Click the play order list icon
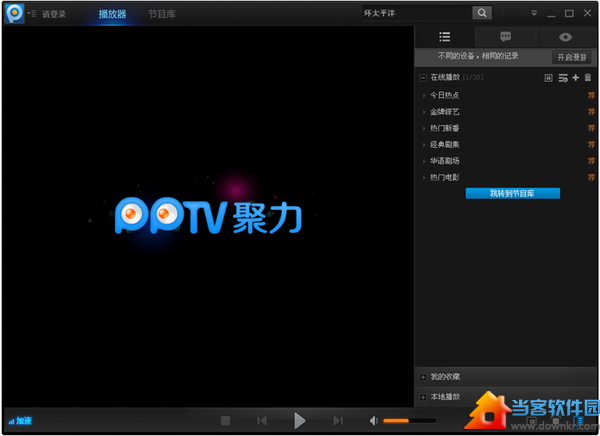The width and height of the screenshot is (600, 436). [x=563, y=78]
